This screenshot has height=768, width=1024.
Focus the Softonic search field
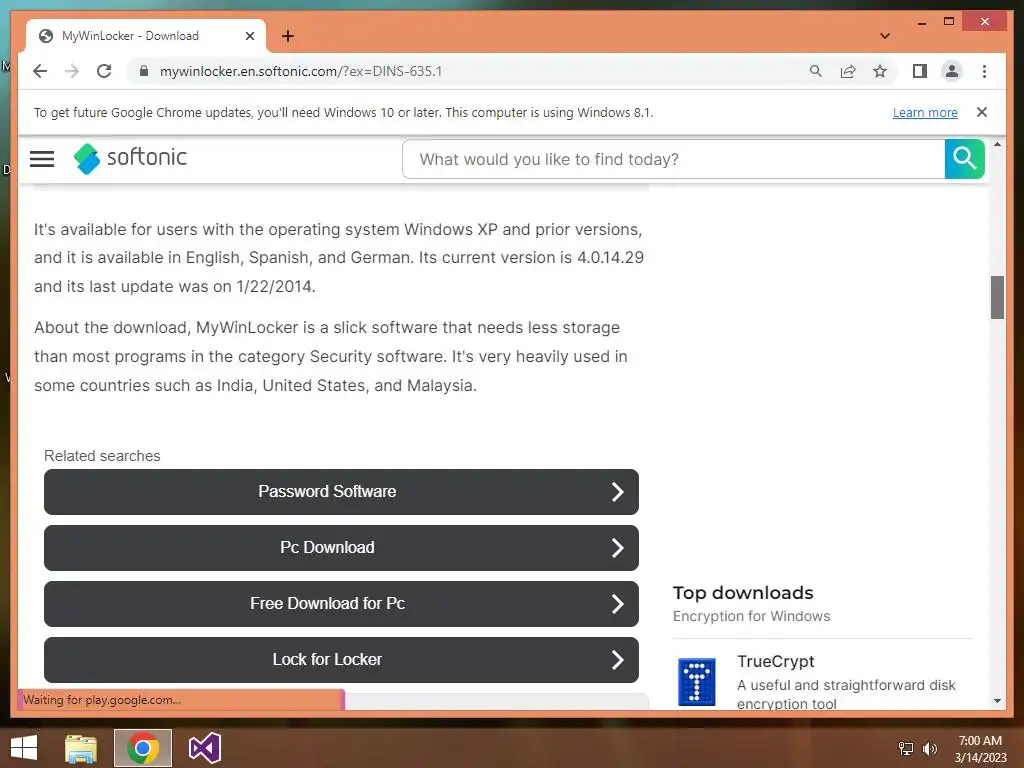click(x=673, y=159)
